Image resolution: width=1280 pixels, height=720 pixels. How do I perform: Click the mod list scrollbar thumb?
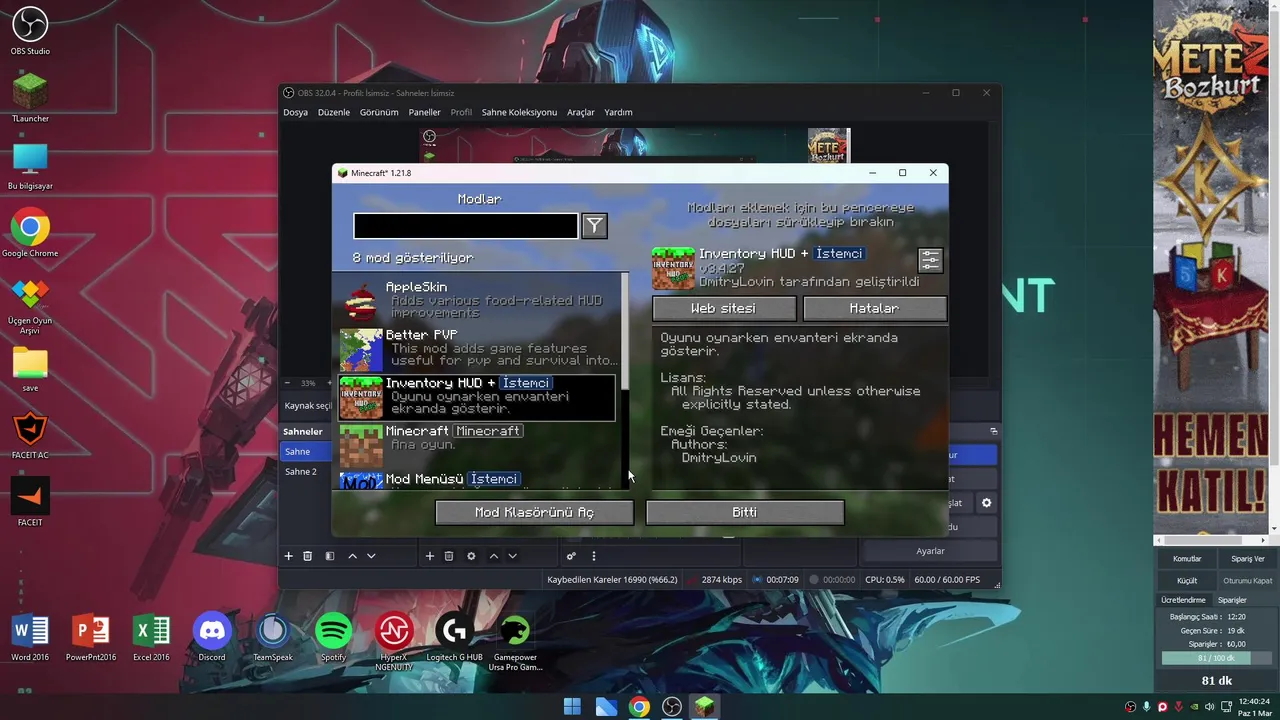click(x=626, y=332)
